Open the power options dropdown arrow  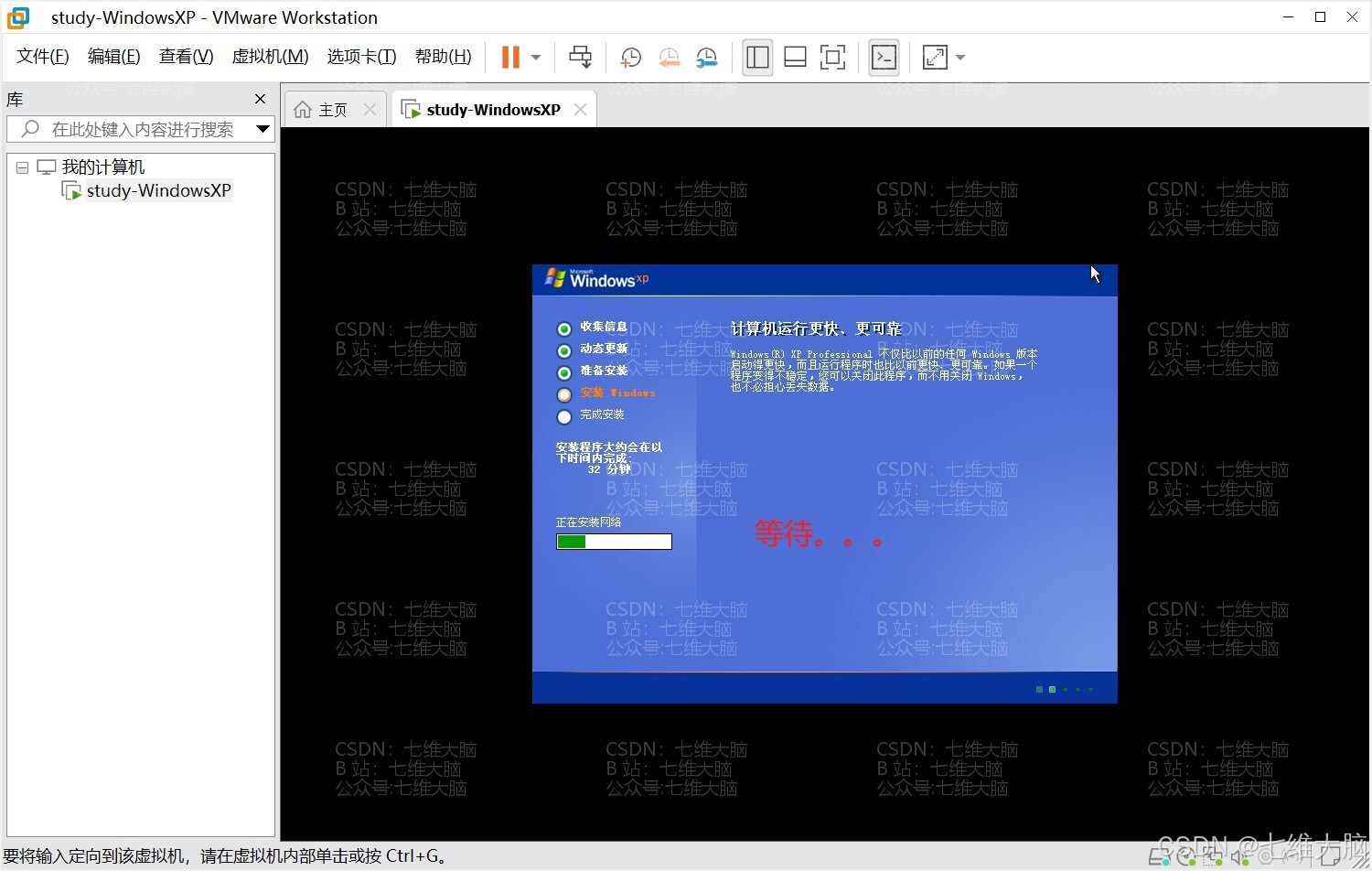coord(536,58)
